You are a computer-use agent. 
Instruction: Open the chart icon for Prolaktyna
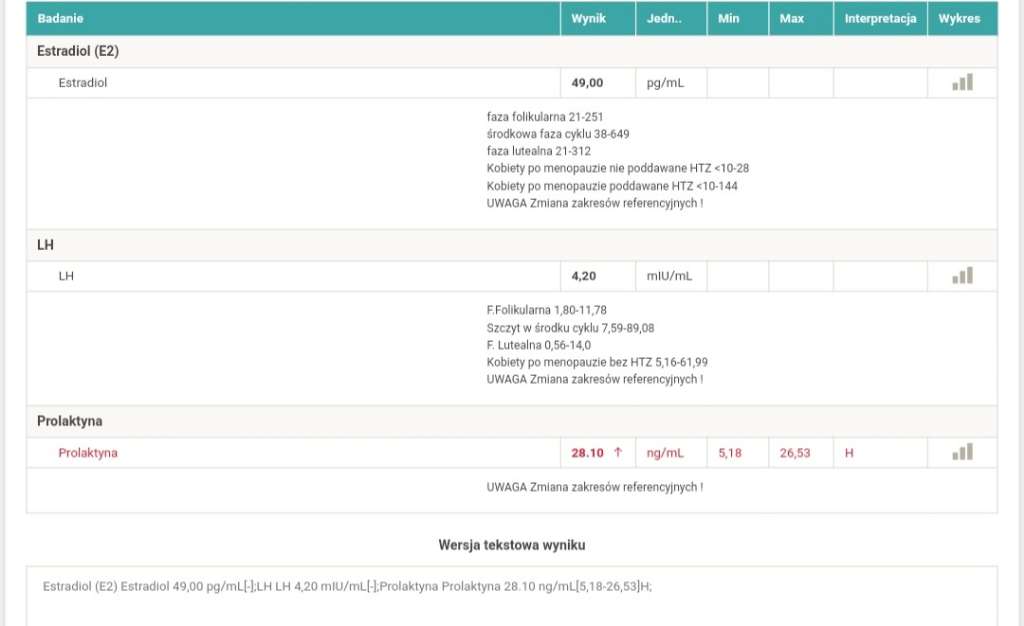[962, 453]
